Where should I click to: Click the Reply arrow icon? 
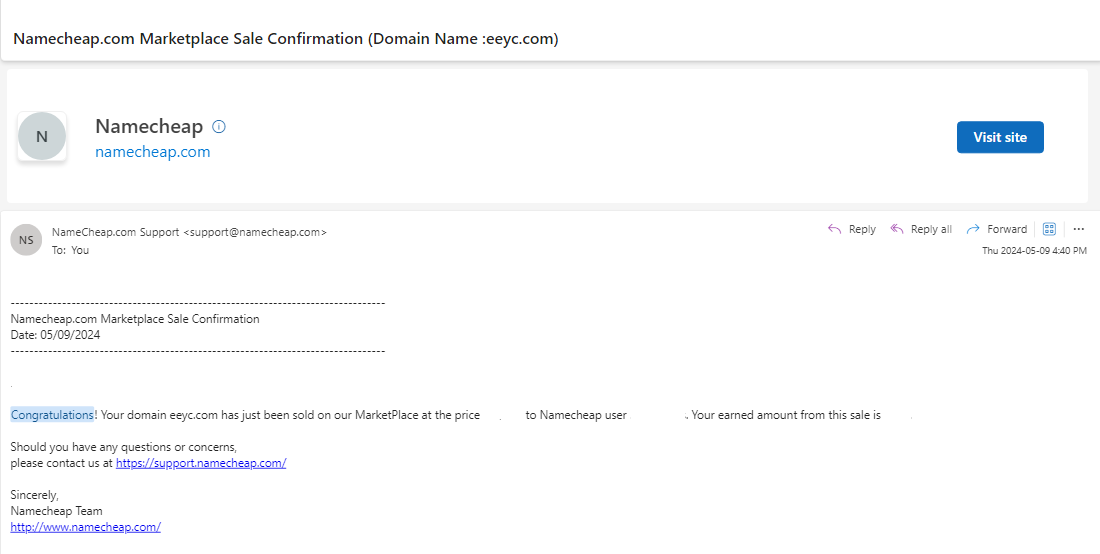(834, 229)
